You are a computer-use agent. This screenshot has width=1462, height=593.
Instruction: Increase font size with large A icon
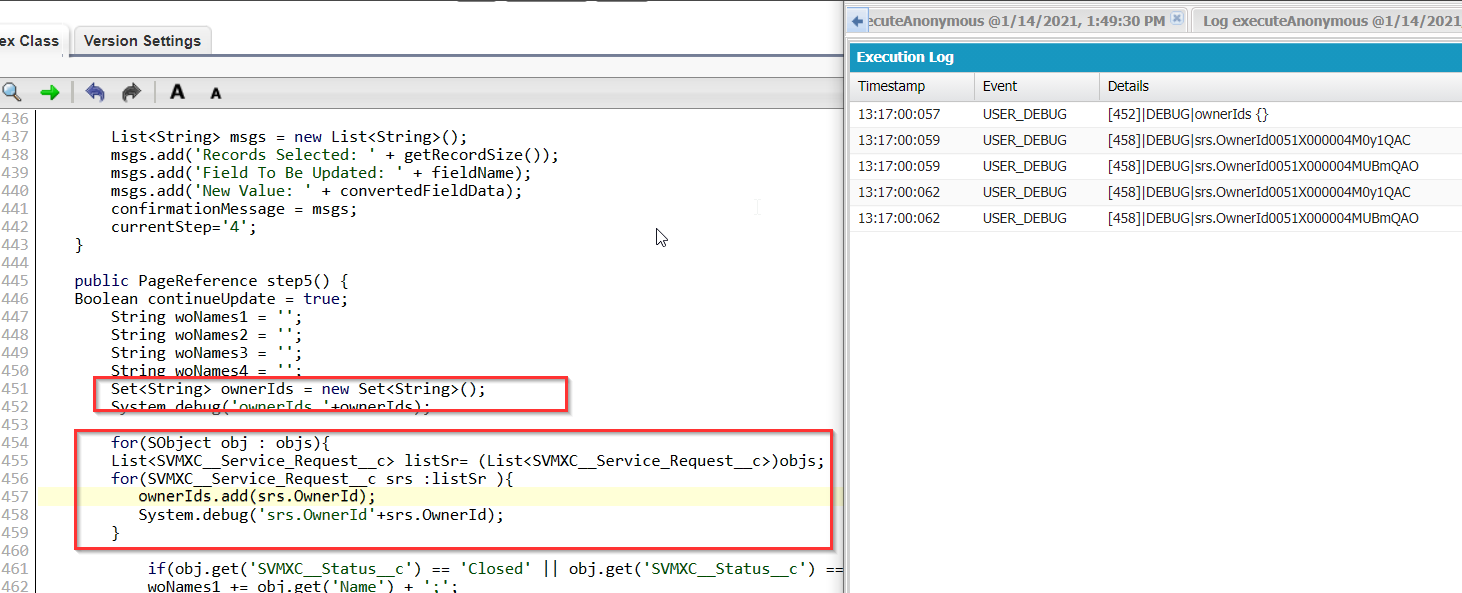177,93
